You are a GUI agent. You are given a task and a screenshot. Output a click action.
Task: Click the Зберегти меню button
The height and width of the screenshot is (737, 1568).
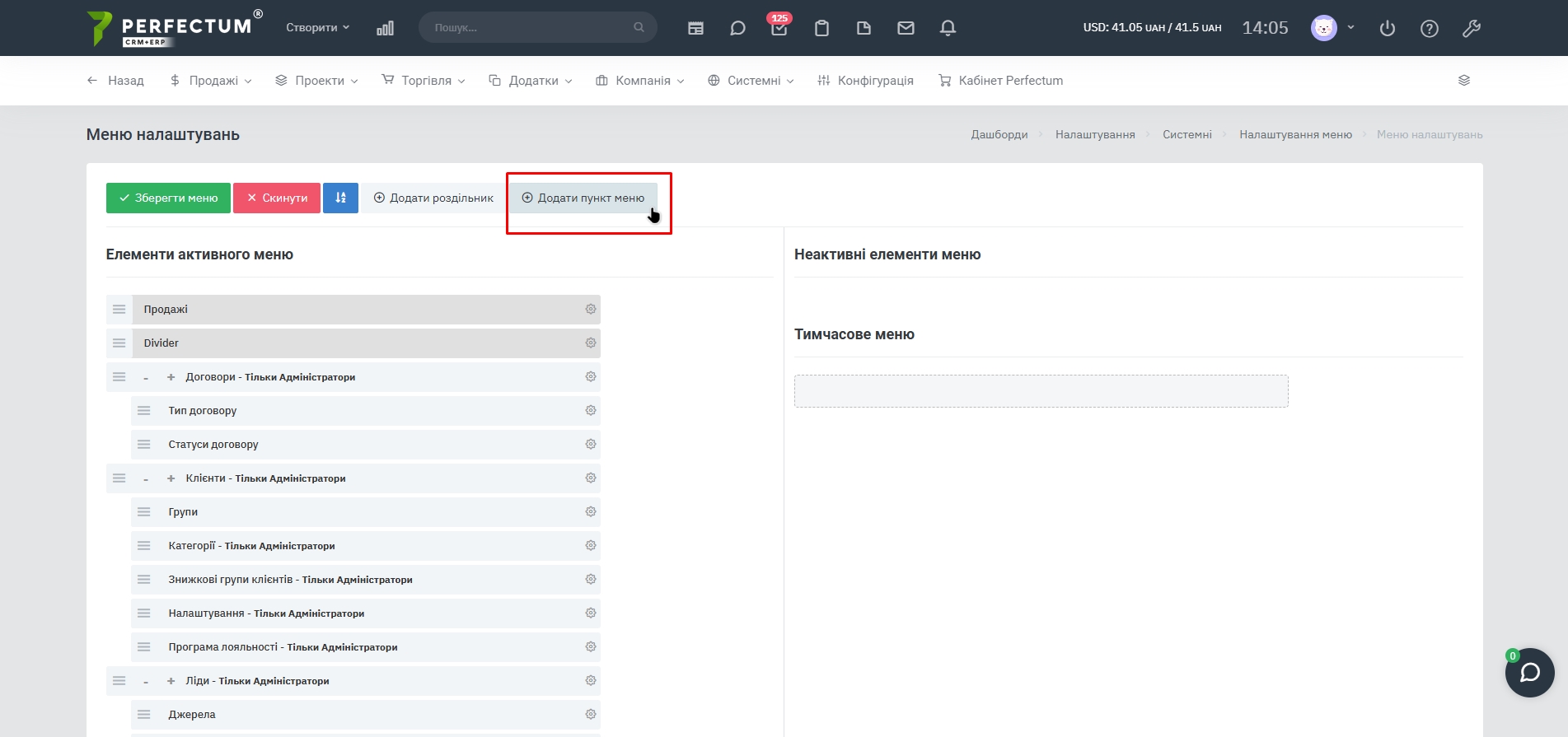point(168,198)
